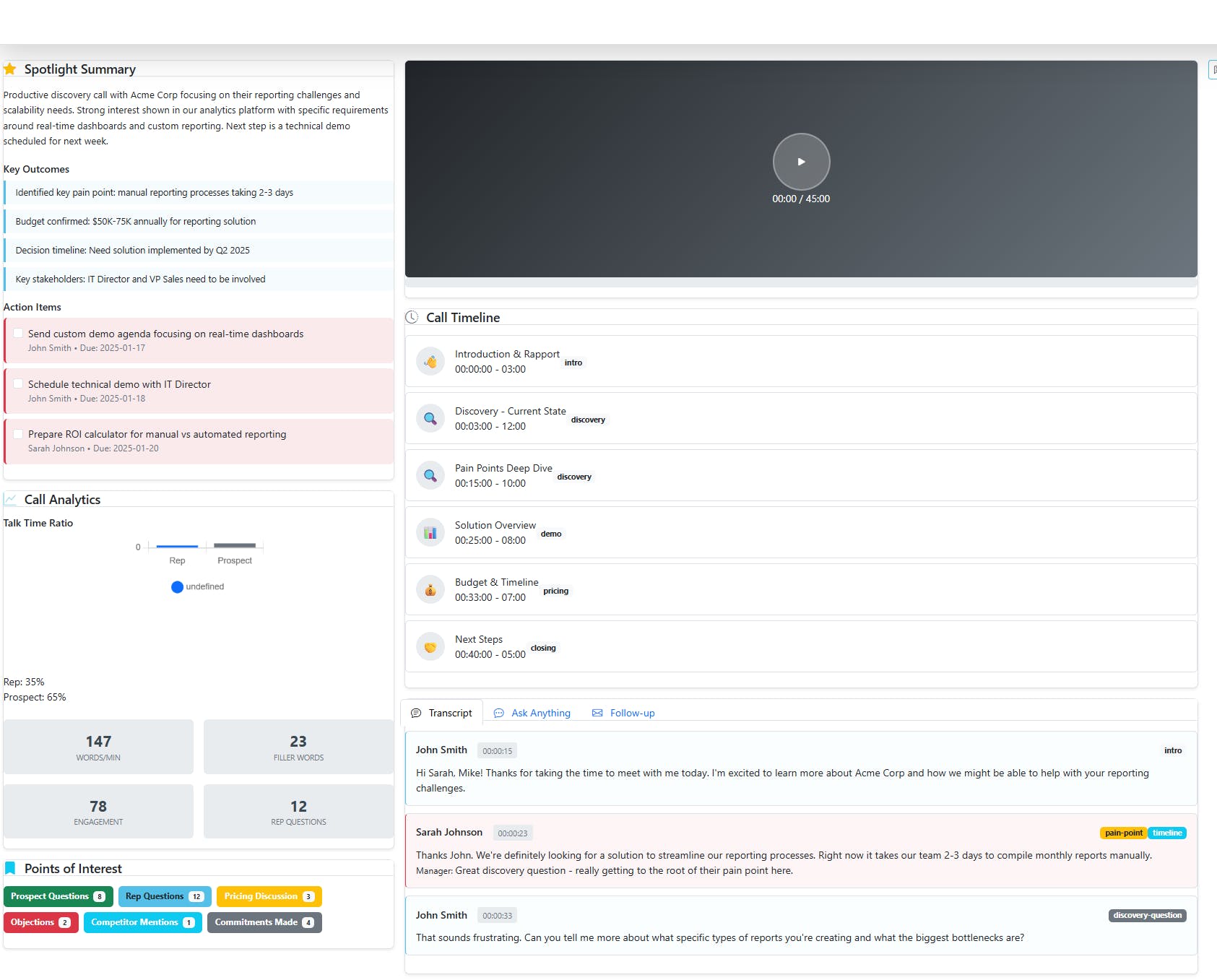Click the intro tag on first transcript message
Image resolution: width=1217 pixels, height=980 pixels.
1173,750
